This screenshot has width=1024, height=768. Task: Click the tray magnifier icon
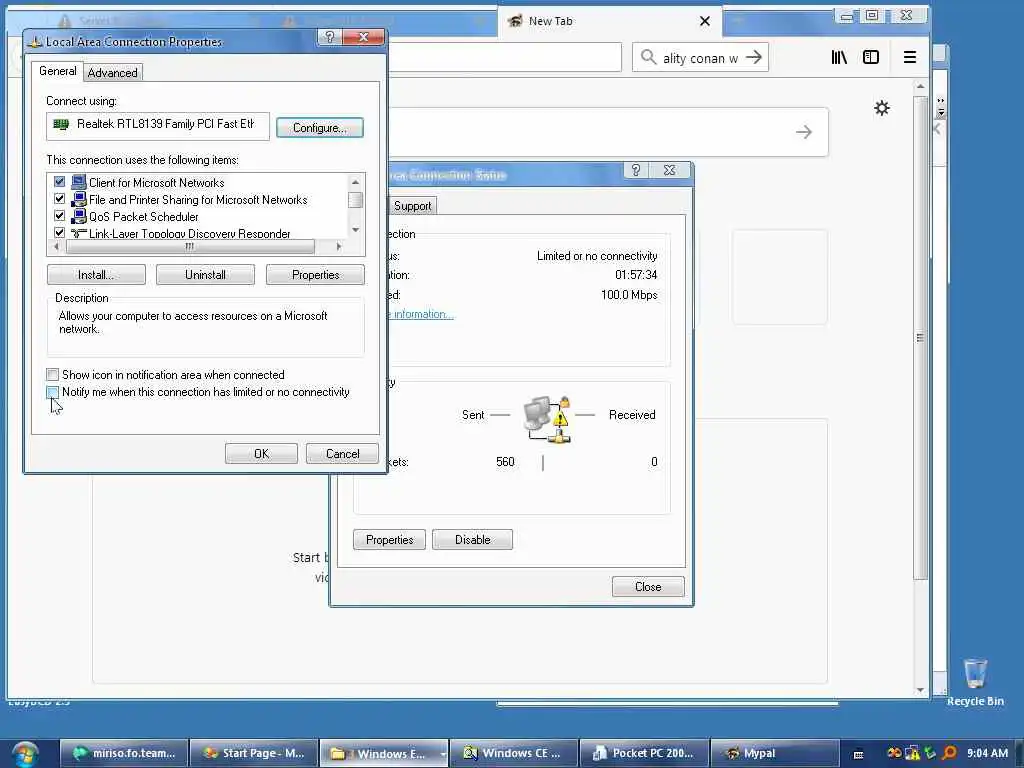point(950,753)
